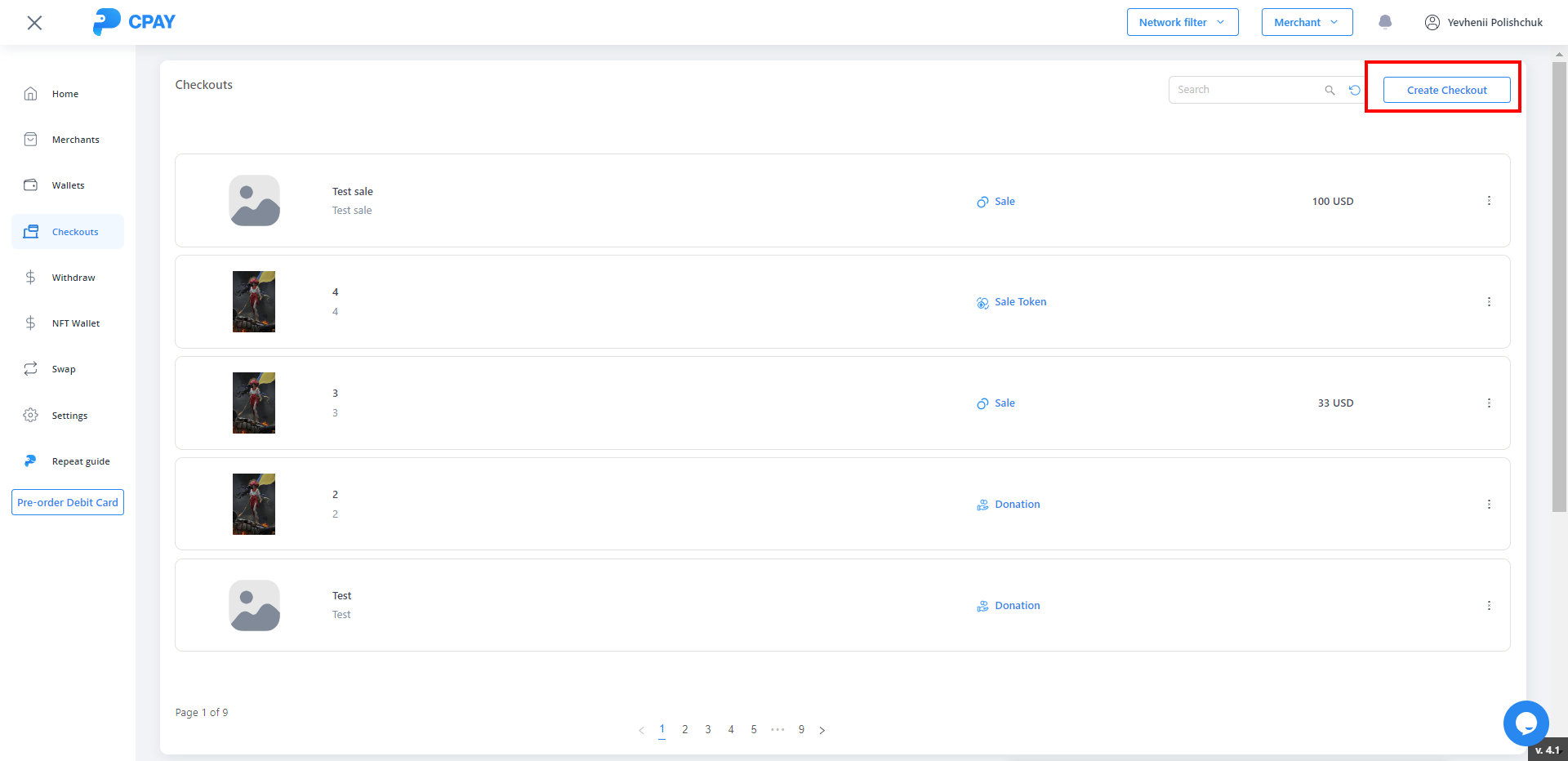Navigate to Settings in sidebar
Viewport: 1568px width, 761px height.
tap(69, 416)
